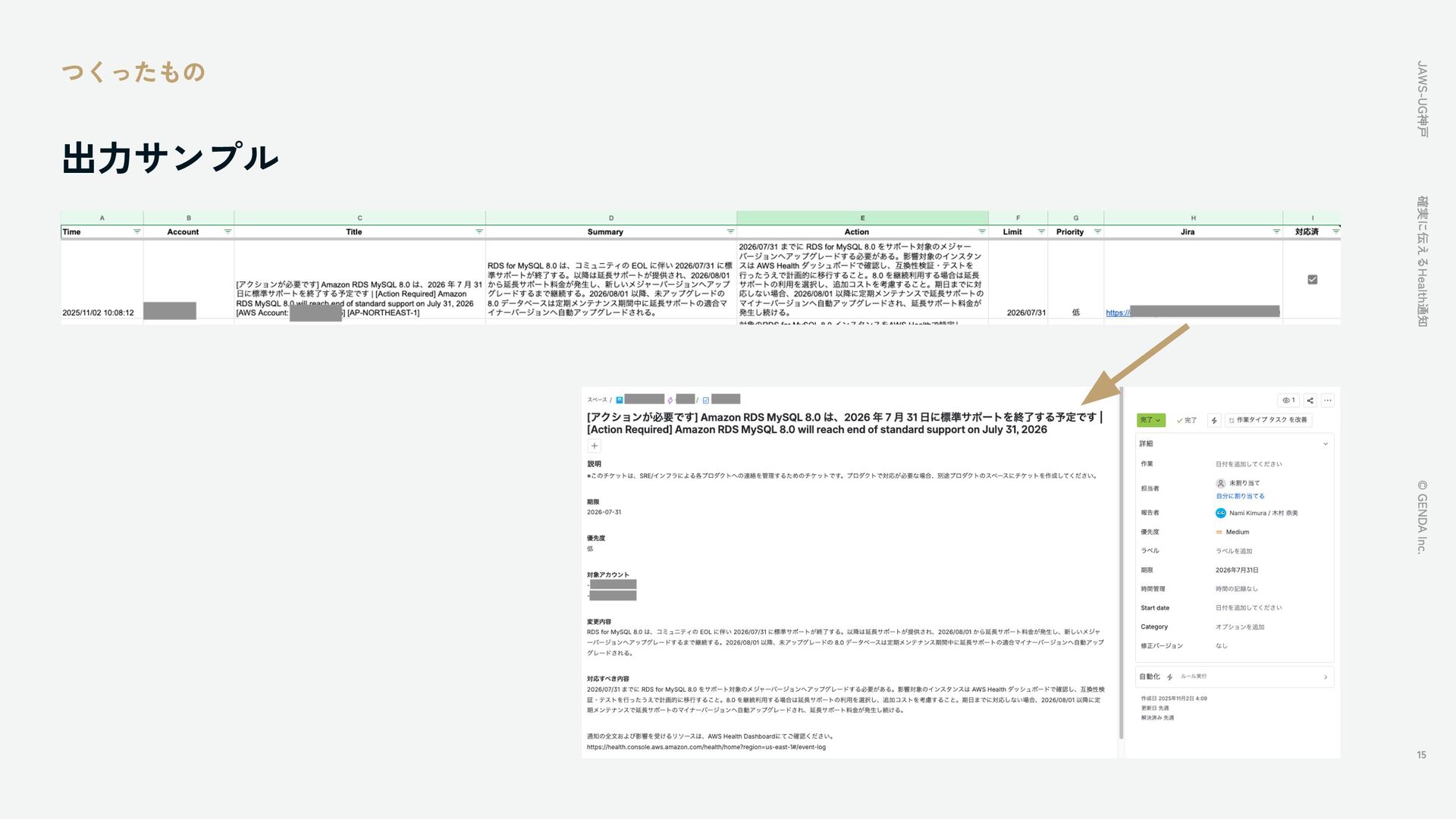Click the Nami Kimura reporter avatar
Image resolution: width=1456 pixels, height=819 pixels.
tap(1220, 513)
